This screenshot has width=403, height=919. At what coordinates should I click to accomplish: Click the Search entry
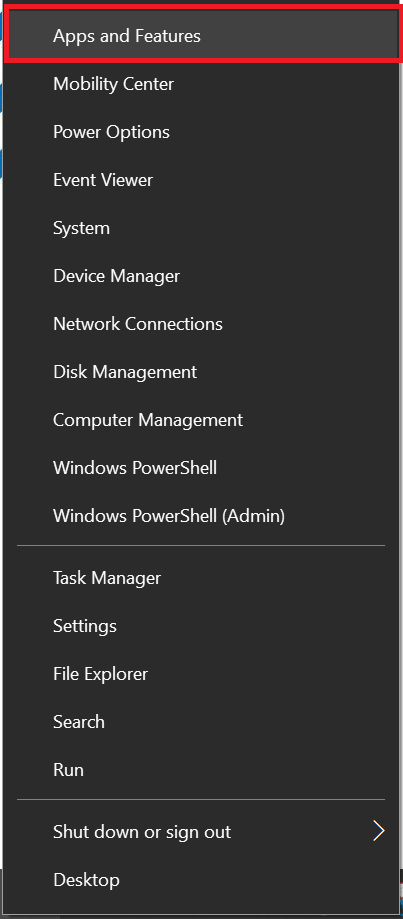(203, 723)
